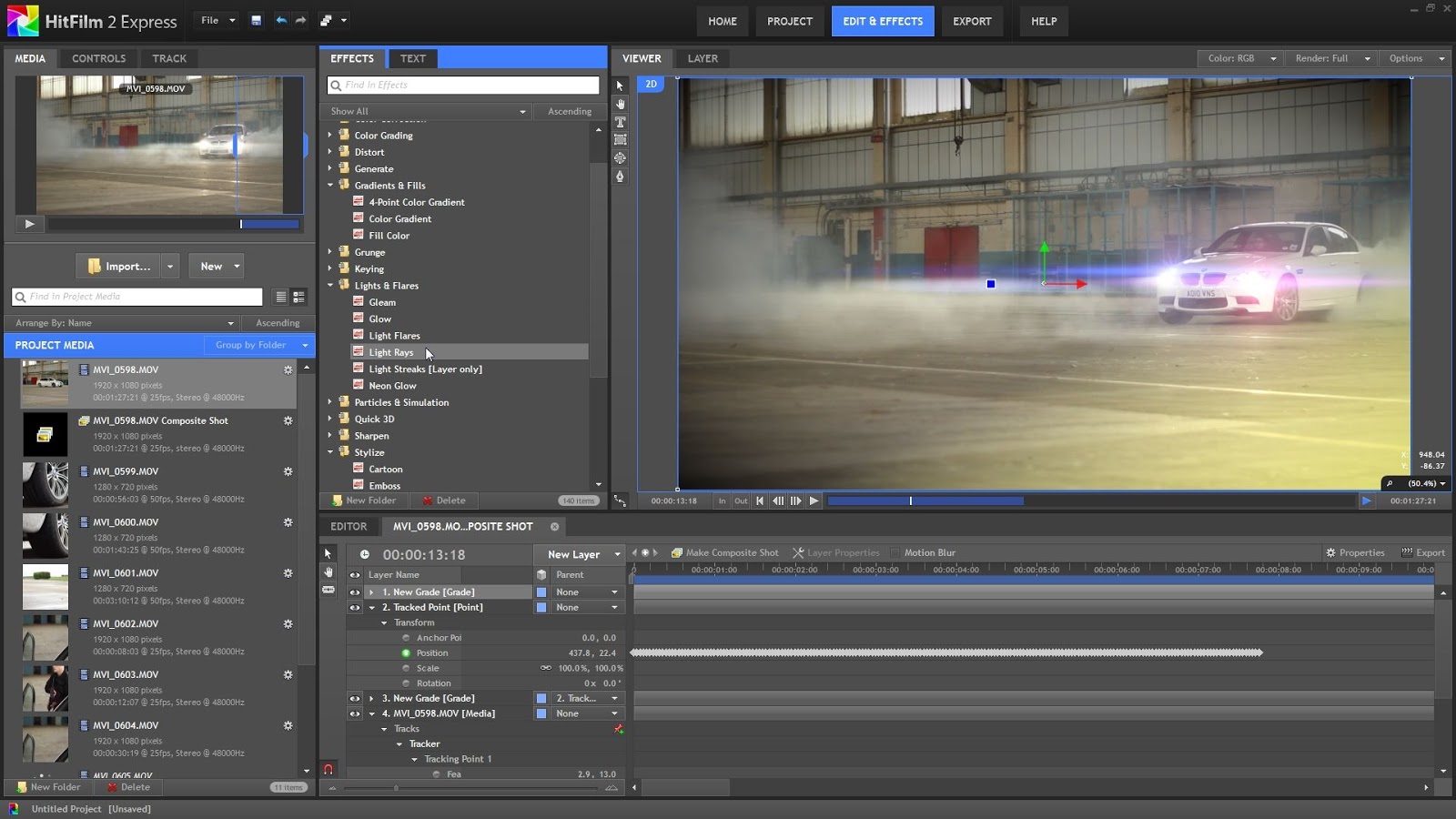
Task: Open timeline Properties gear
Action: click(x=1330, y=552)
